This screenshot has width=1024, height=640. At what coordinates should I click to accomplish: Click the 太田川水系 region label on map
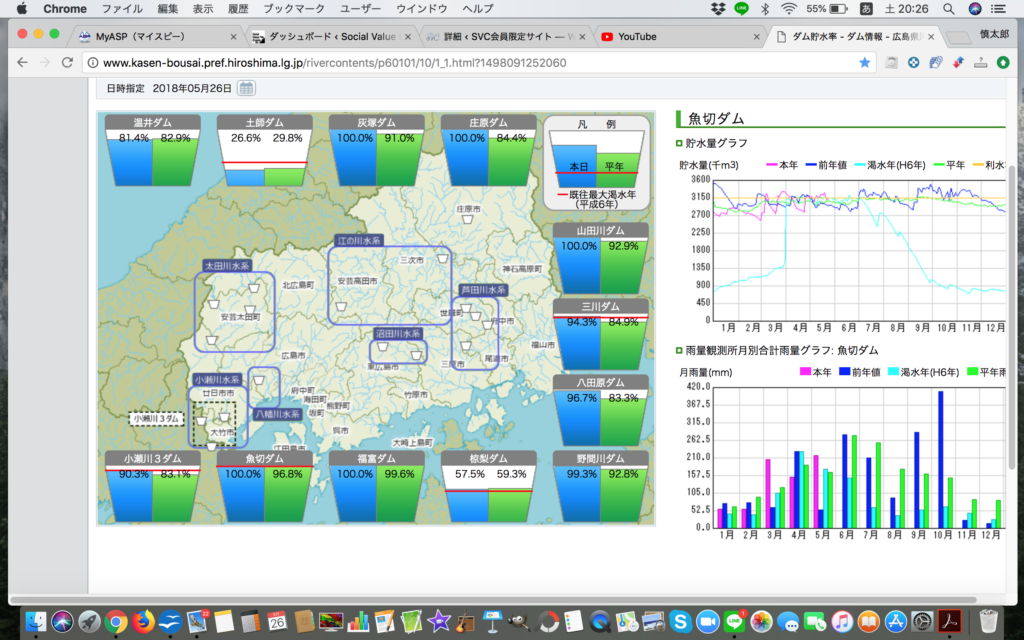click(x=227, y=267)
